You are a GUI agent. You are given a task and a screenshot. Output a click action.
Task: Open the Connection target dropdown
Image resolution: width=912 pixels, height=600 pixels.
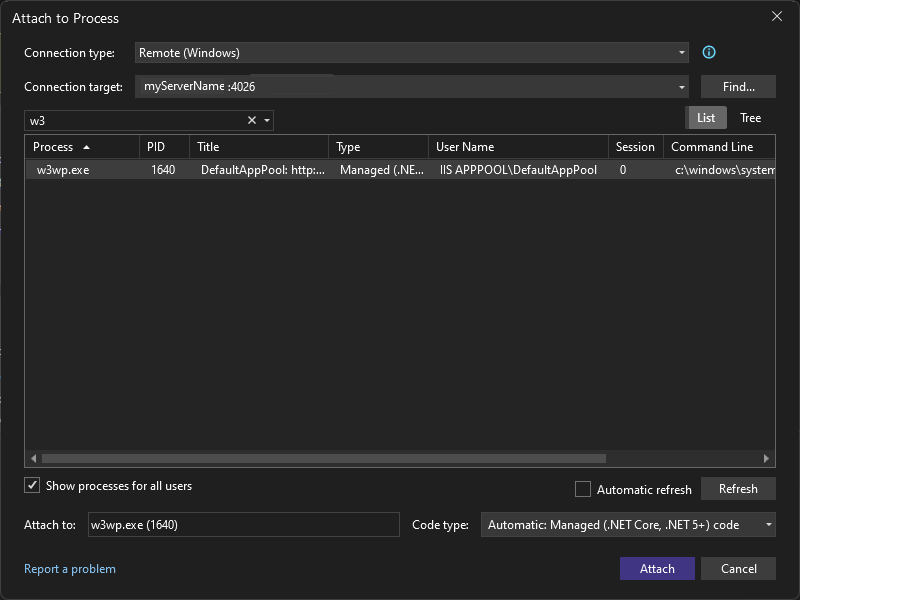coord(681,86)
